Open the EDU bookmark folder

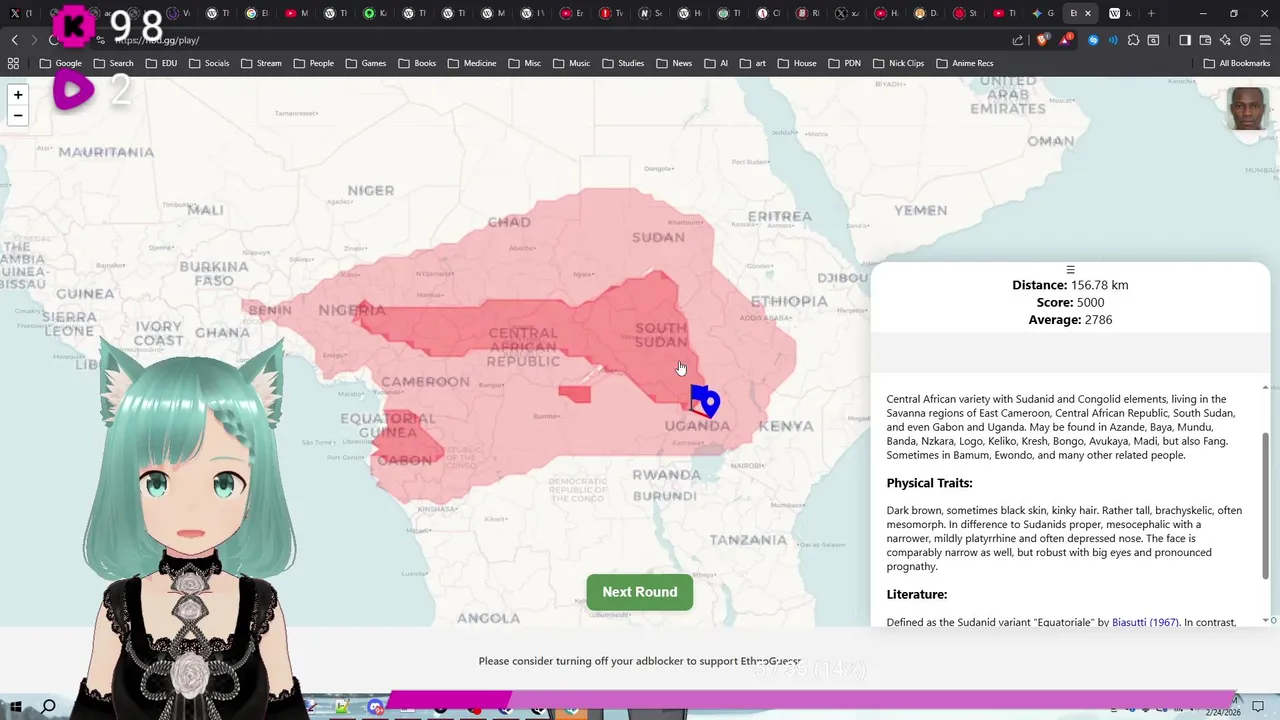(161, 63)
